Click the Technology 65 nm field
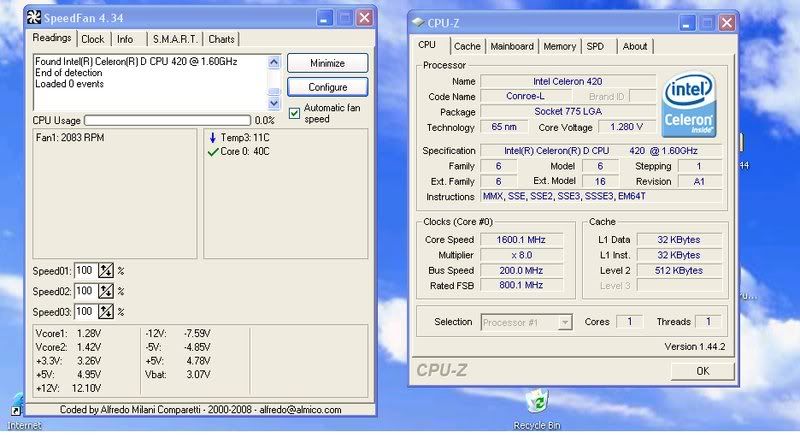800x438 pixels. coord(504,127)
